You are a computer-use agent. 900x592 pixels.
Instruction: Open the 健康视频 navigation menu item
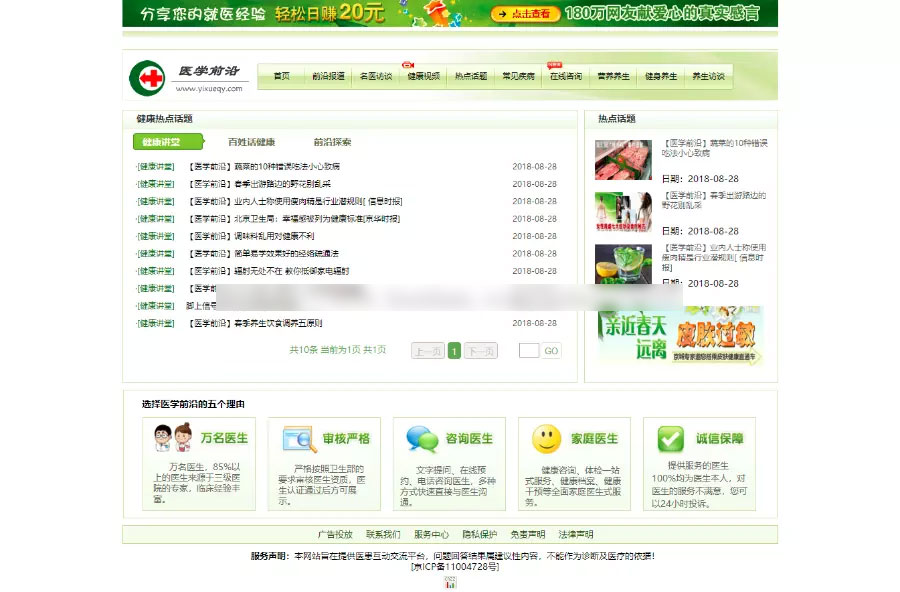pyautogui.click(x=423, y=76)
